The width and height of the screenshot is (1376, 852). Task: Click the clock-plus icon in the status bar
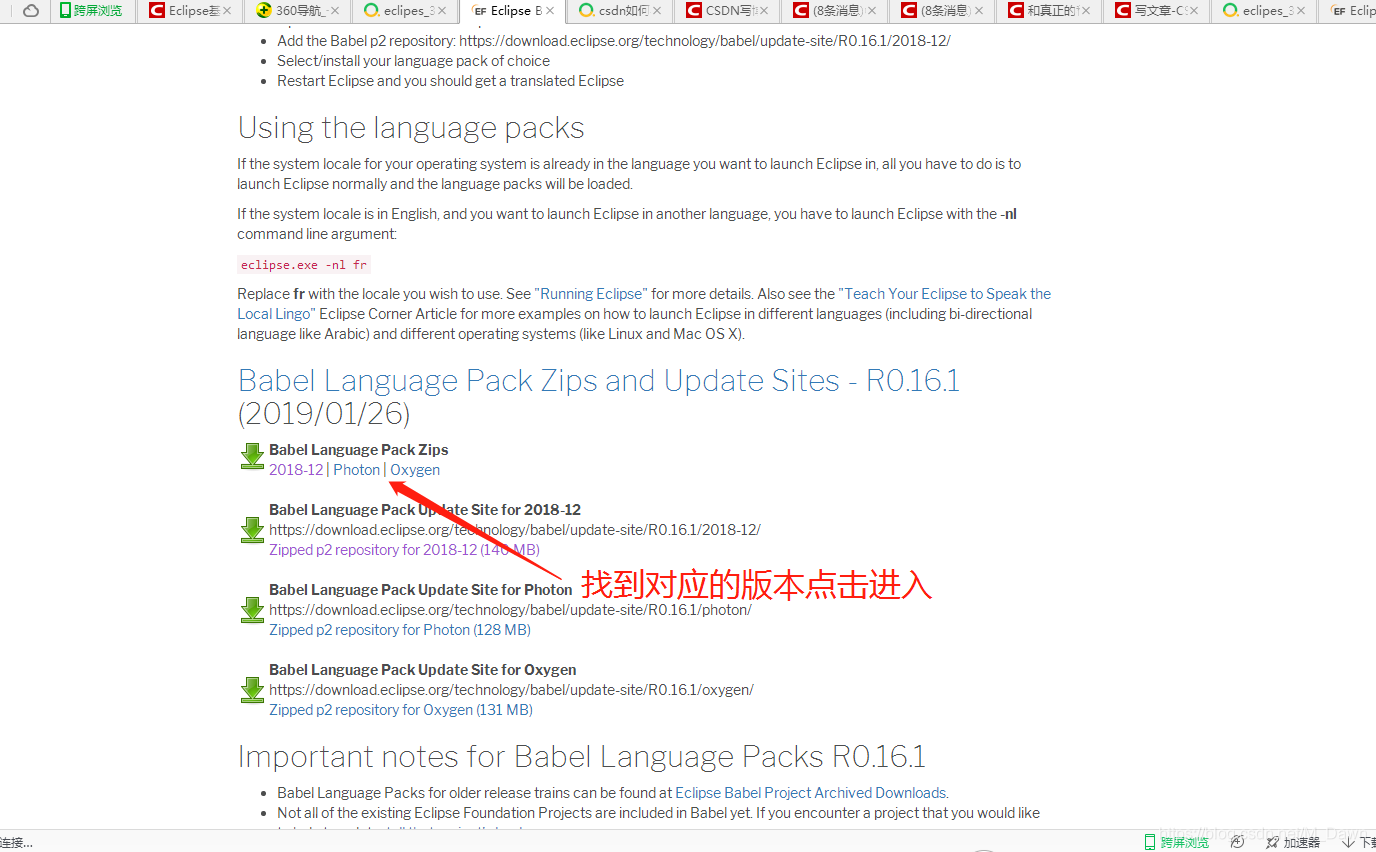(1237, 842)
